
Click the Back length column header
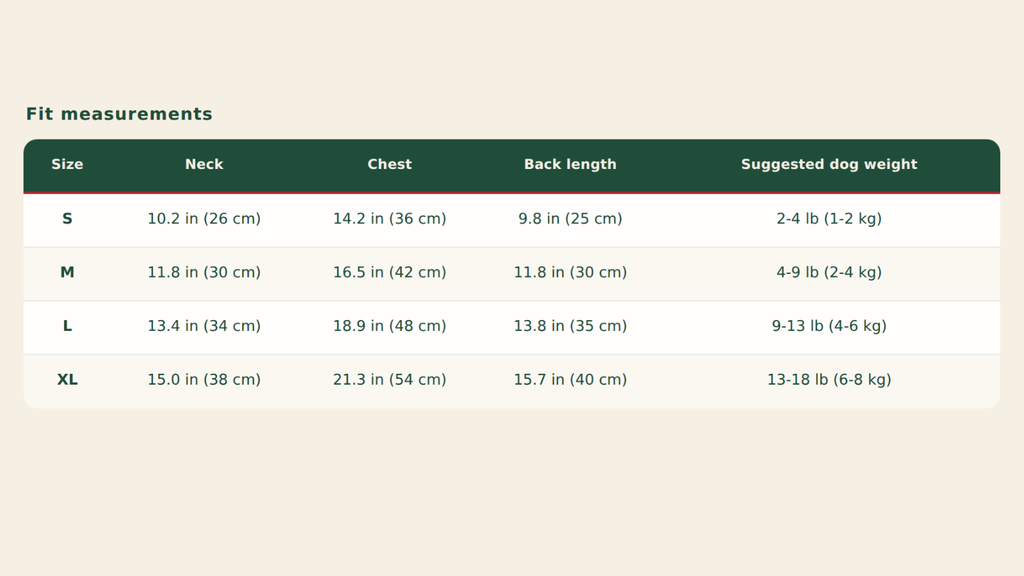click(x=570, y=165)
